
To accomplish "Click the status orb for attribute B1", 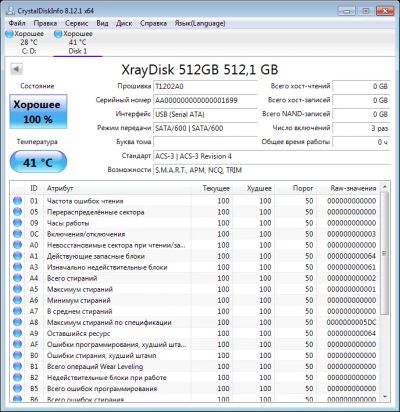I will pos(17,366).
